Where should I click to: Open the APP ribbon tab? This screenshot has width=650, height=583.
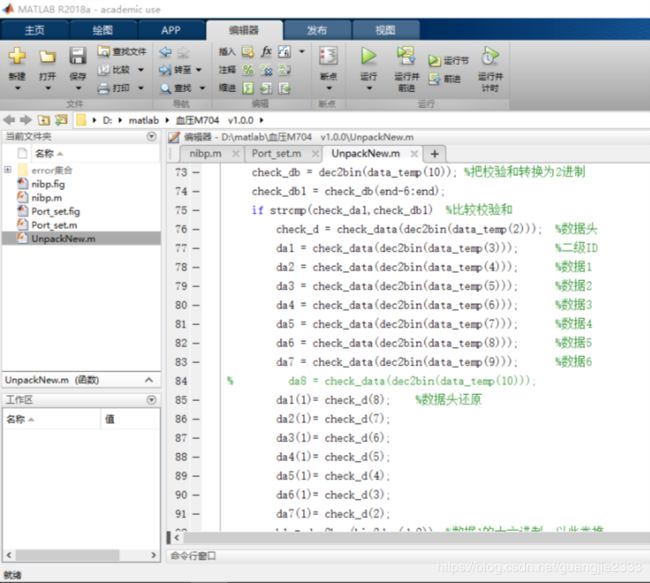[x=171, y=30]
